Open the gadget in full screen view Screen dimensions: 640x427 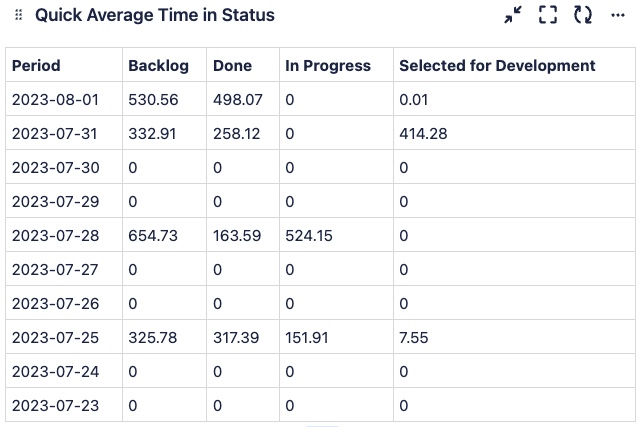point(547,15)
